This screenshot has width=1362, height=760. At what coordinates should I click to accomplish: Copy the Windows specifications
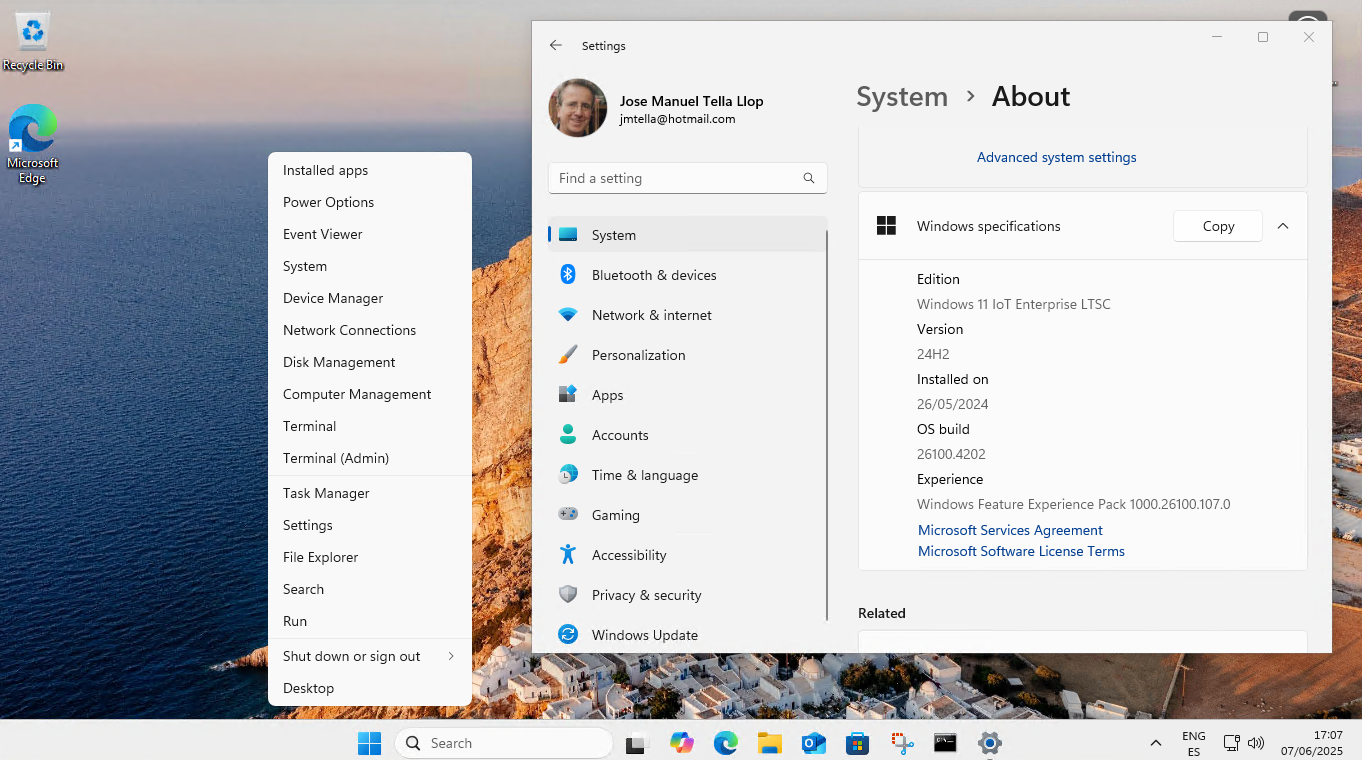pyautogui.click(x=1218, y=226)
